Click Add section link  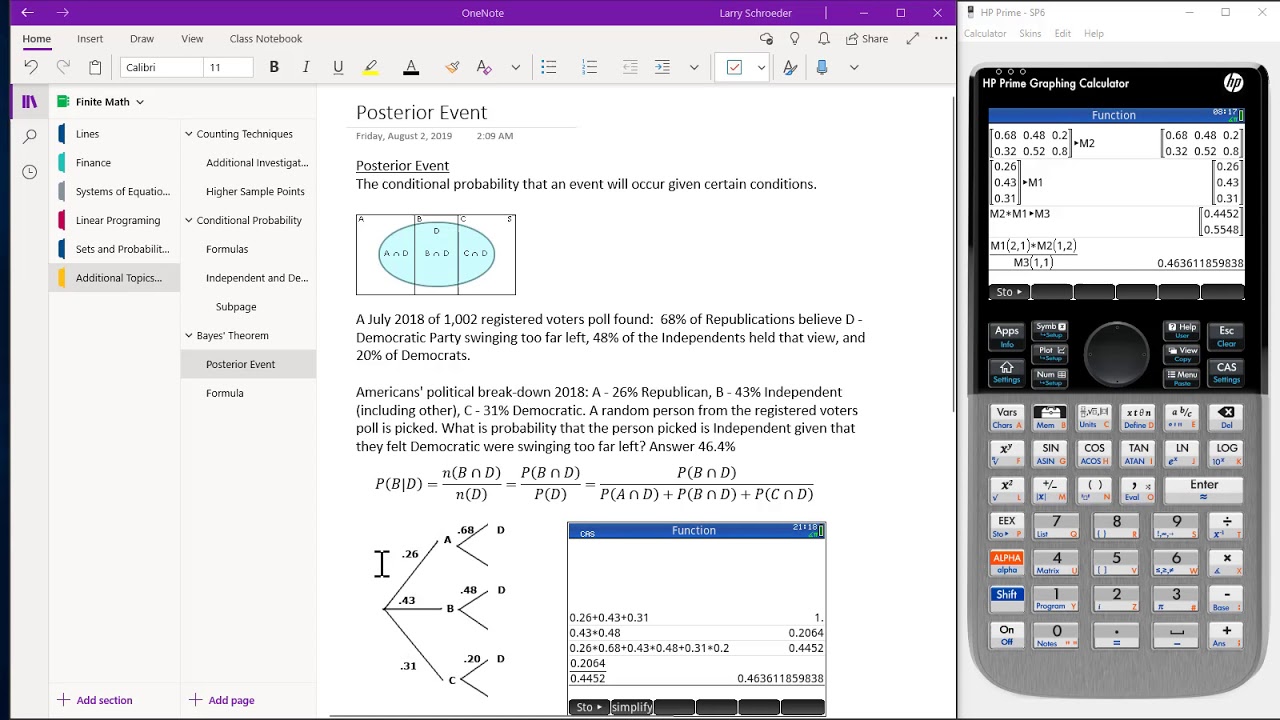(x=95, y=700)
